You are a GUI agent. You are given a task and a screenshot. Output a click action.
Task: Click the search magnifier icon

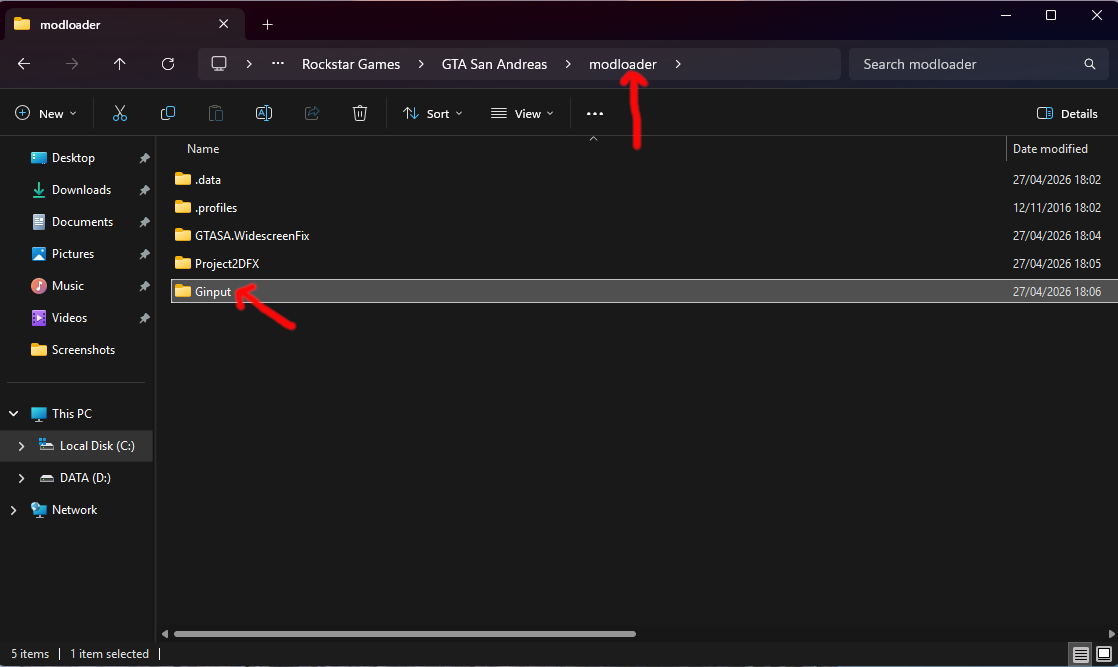tap(1089, 64)
